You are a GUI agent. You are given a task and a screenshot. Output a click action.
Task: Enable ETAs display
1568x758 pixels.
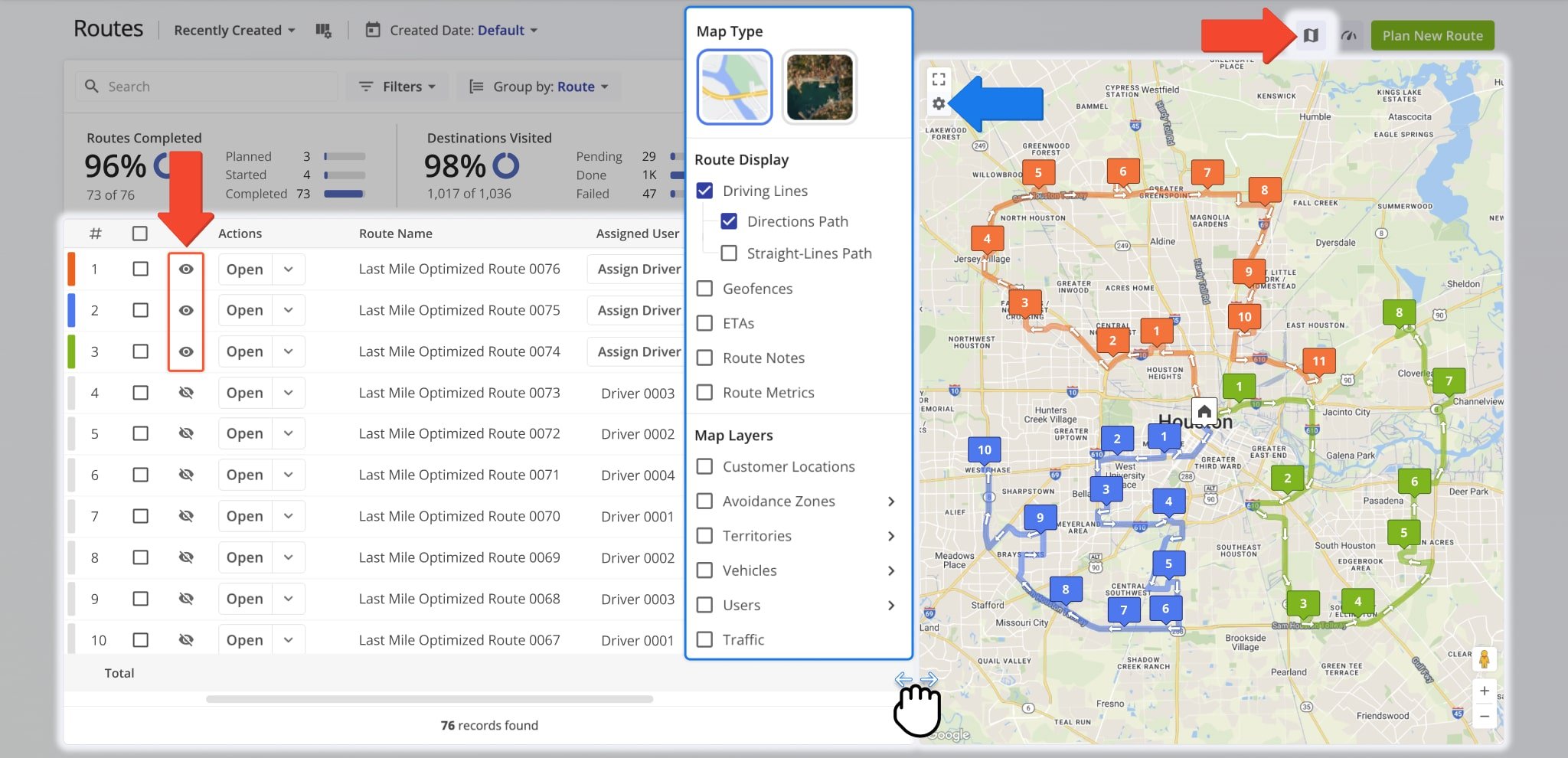704,323
